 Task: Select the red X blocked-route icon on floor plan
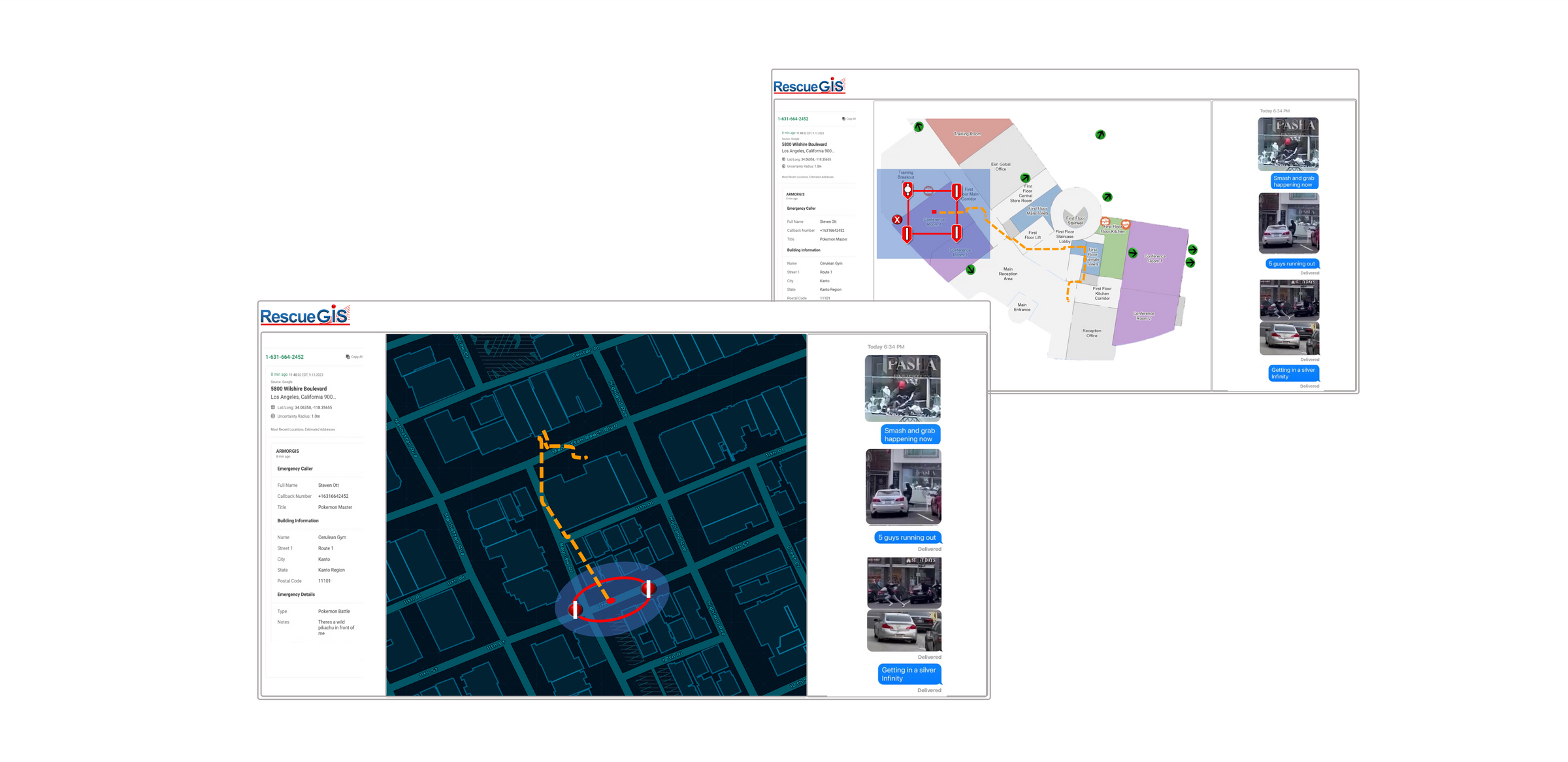(898, 220)
